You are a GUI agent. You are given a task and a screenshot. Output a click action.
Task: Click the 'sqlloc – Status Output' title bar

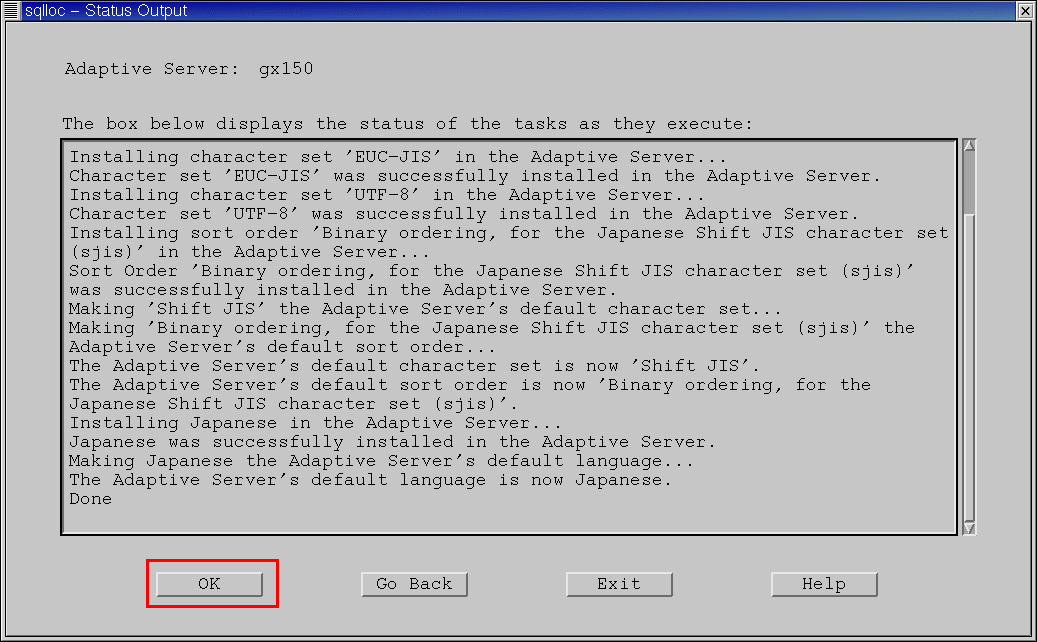[500, 11]
